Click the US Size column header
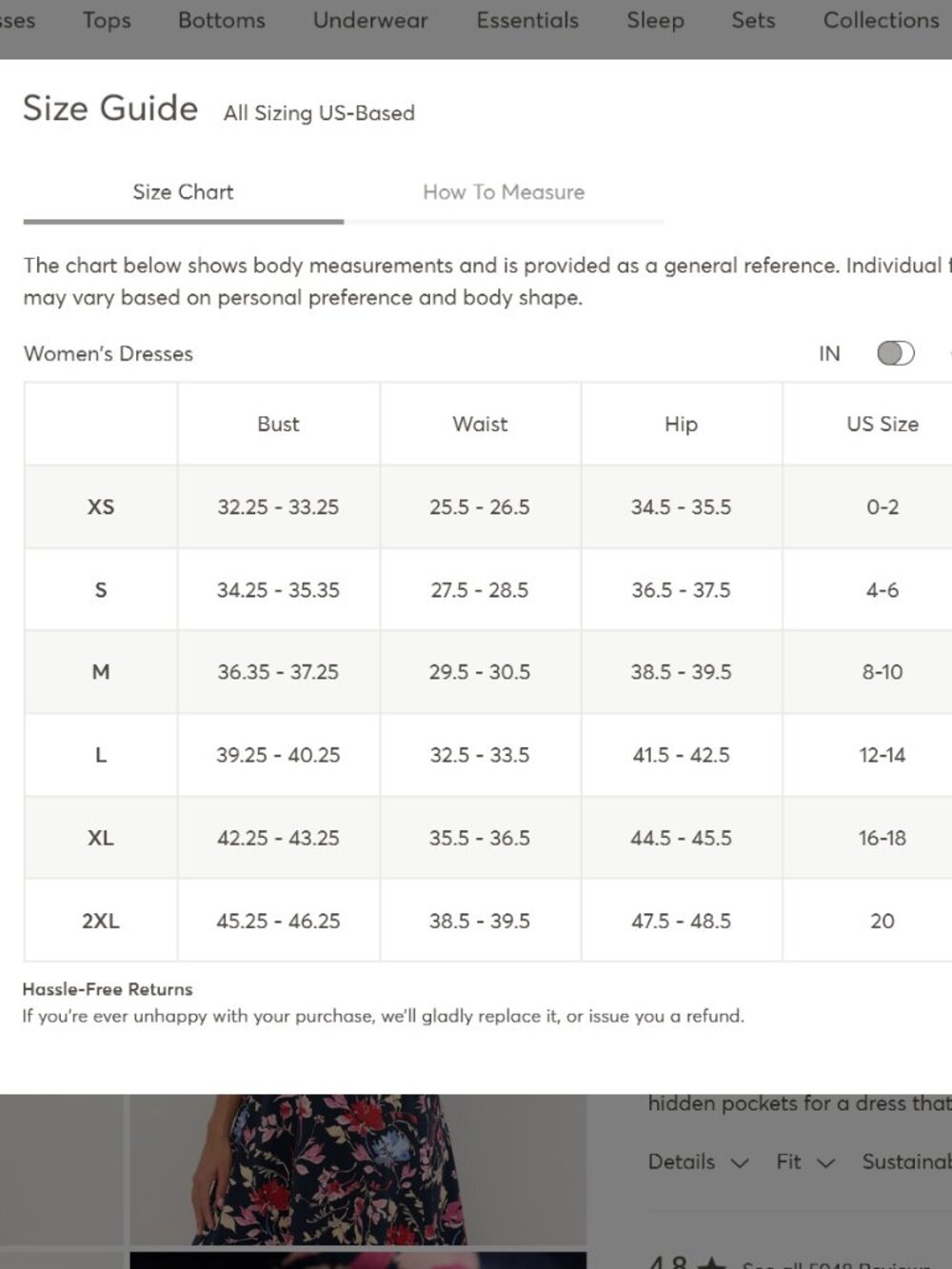Image resolution: width=952 pixels, height=1269 pixels. (x=883, y=425)
